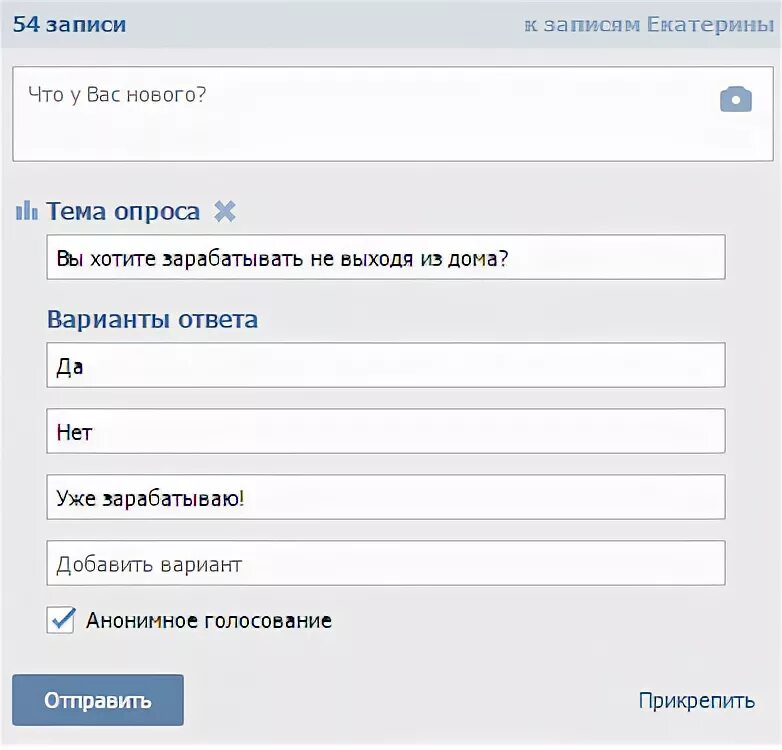Edit the poll question about earning from home
The height and width of the screenshot is (750, 782).
point(386,257)
